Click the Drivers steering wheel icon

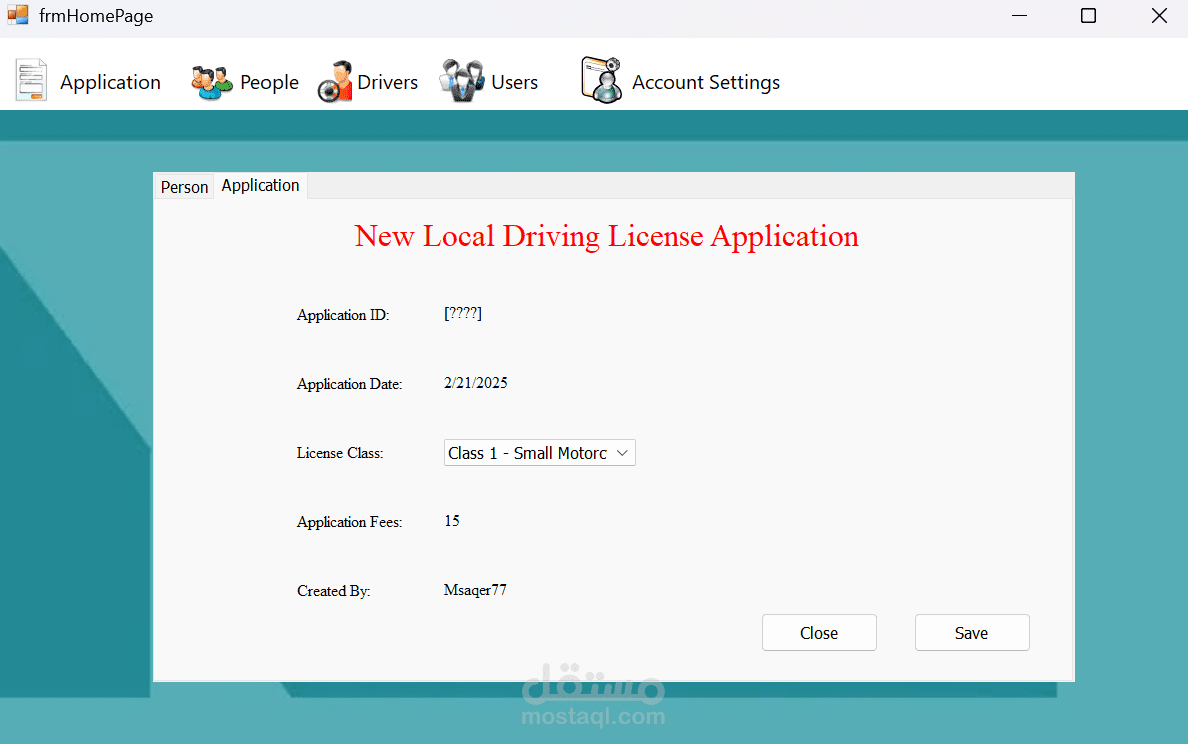(x=335, y=82)
